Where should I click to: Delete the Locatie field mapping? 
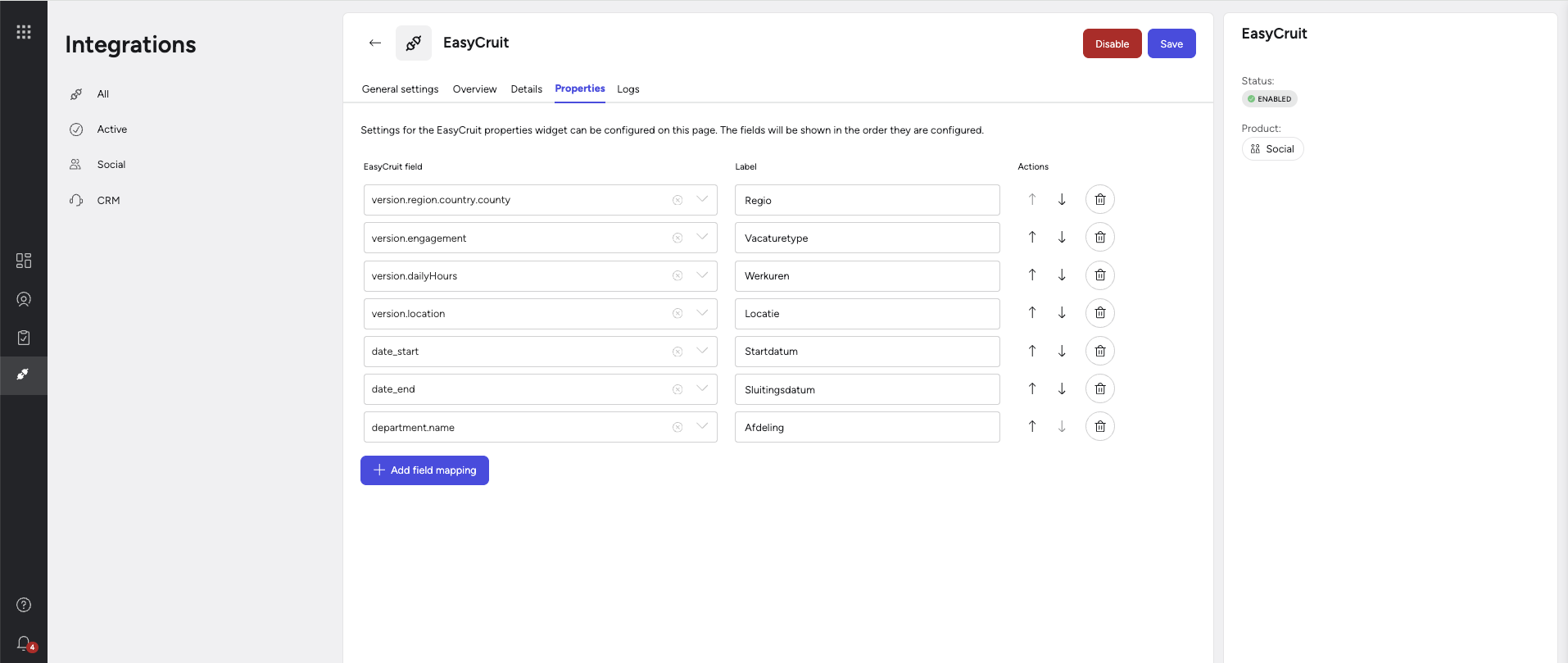(1100, 313)
